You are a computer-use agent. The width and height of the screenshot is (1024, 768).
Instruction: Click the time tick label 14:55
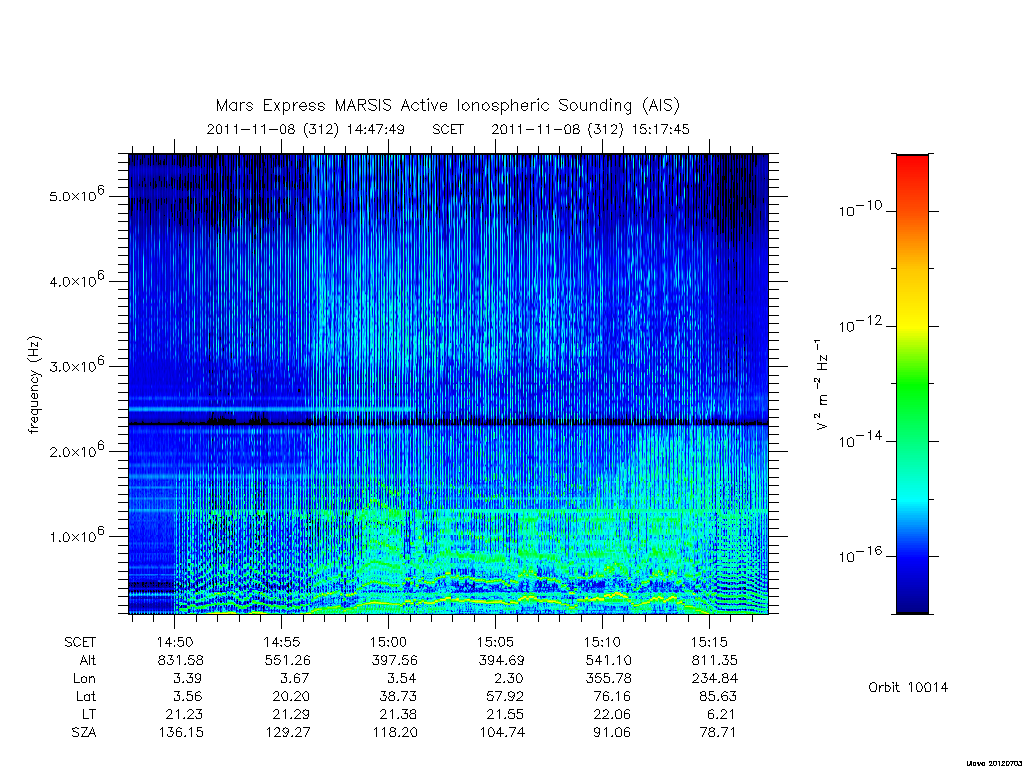[281, 643]
